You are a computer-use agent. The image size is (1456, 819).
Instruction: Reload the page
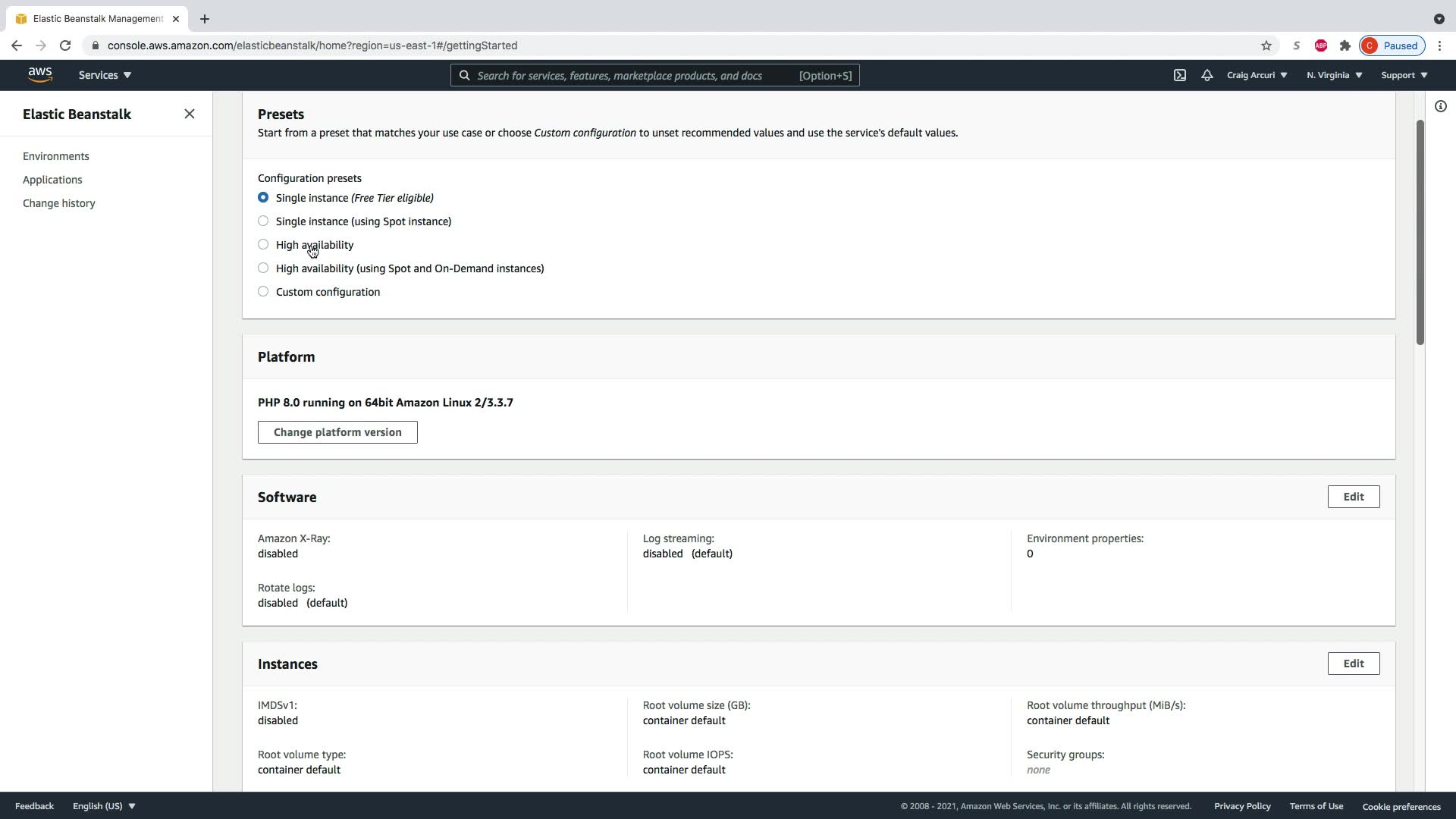[x=65, y=45]
